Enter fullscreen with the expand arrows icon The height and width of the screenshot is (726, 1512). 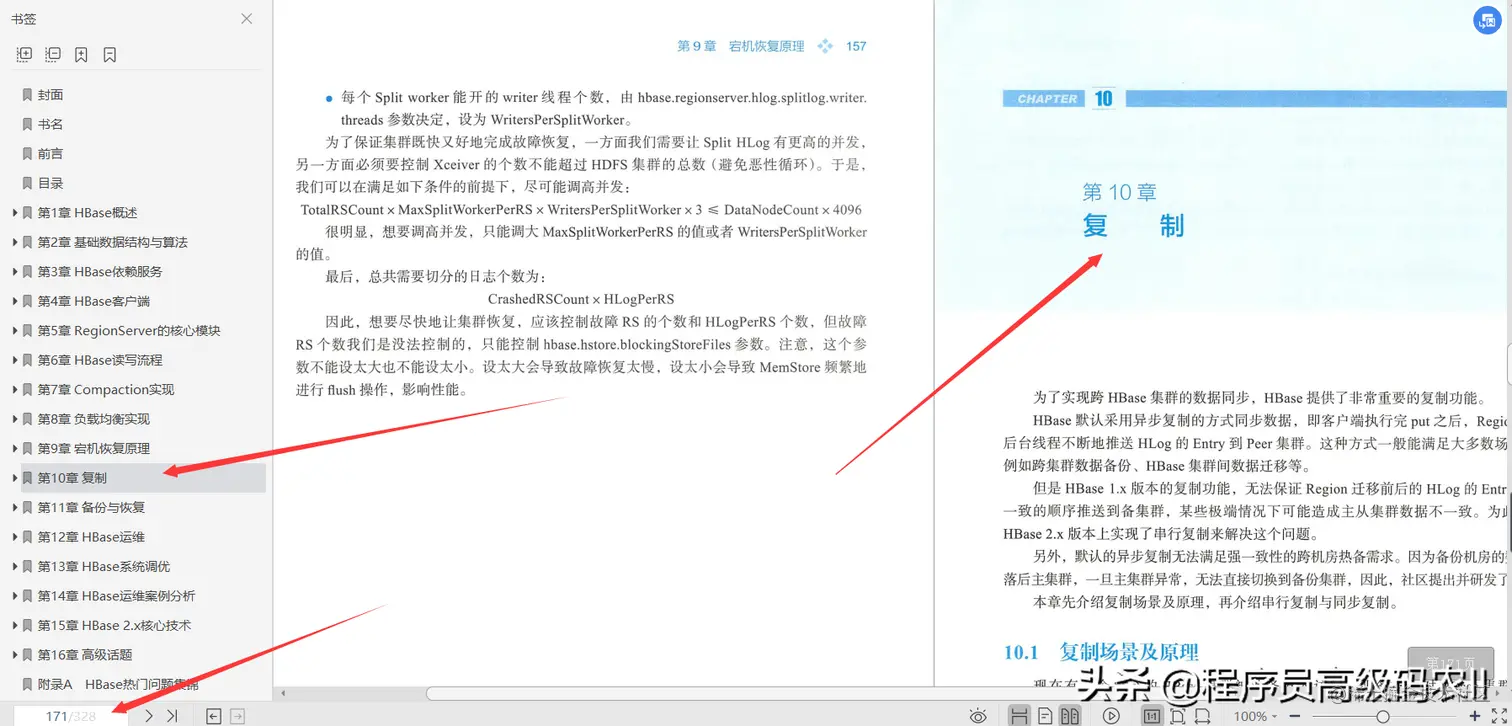pyautogui.click(x=1497, y=715)
